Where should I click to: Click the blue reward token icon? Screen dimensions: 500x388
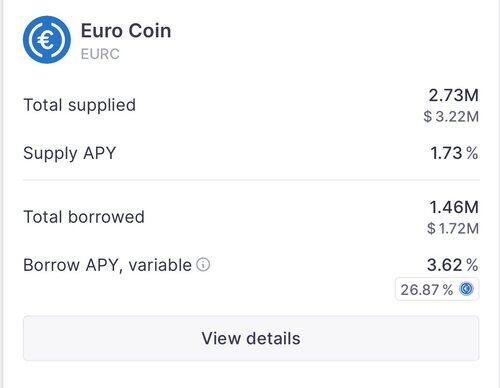click(466, 289)
